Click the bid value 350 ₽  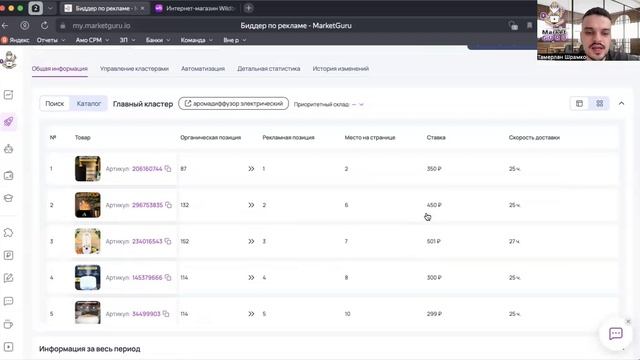(x=434, y=169)
